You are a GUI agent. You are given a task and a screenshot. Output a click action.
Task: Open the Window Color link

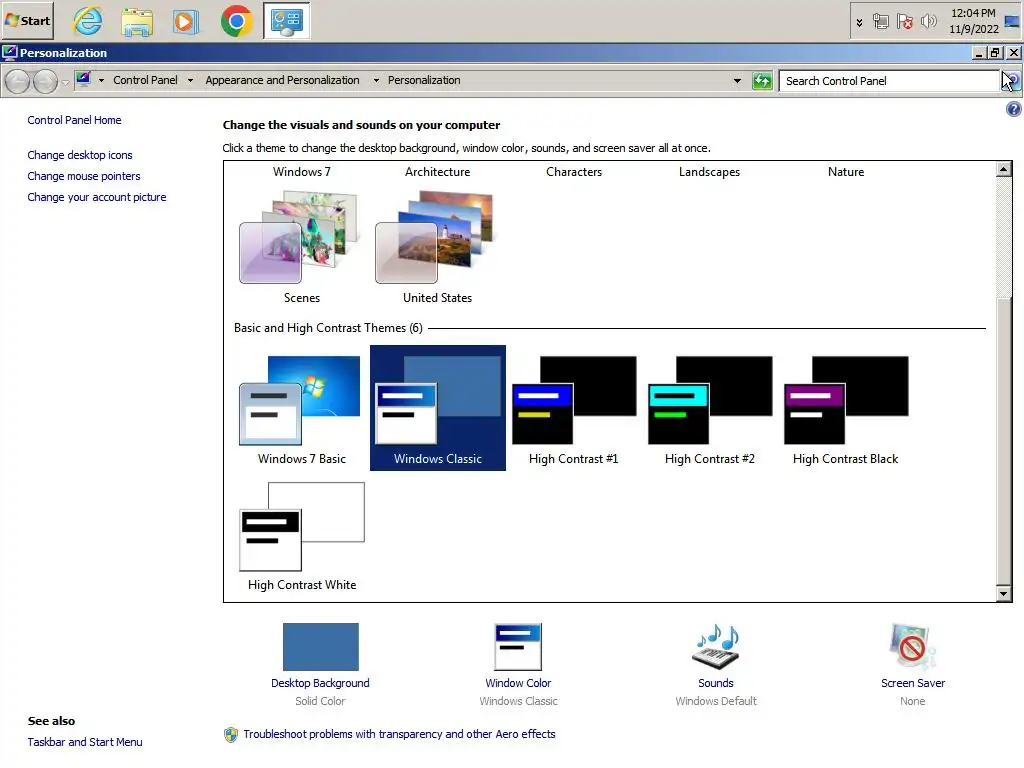tap(518, 683)
